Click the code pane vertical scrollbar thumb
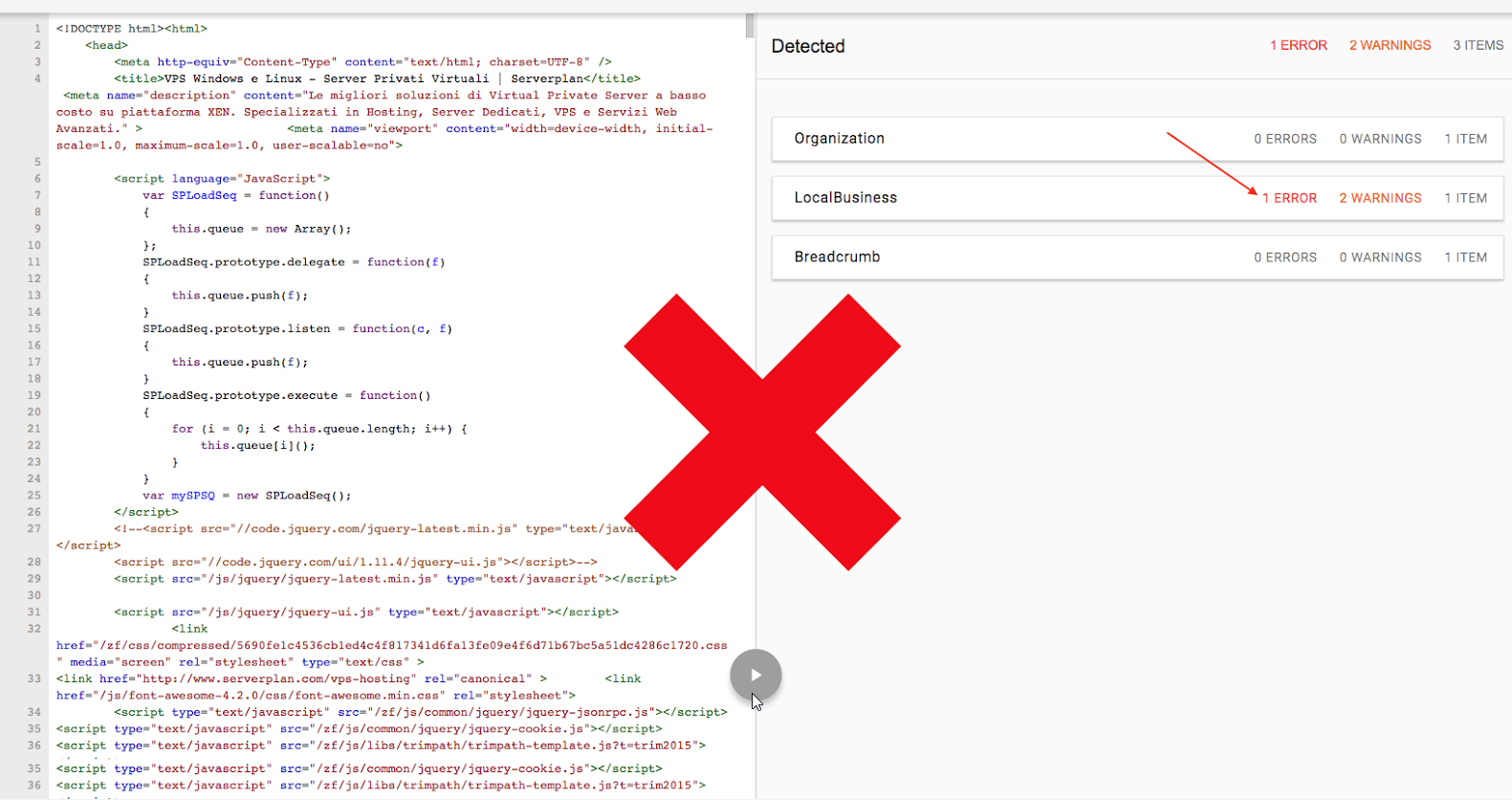The image size is (1512, 800). click(x=750, y=26)
